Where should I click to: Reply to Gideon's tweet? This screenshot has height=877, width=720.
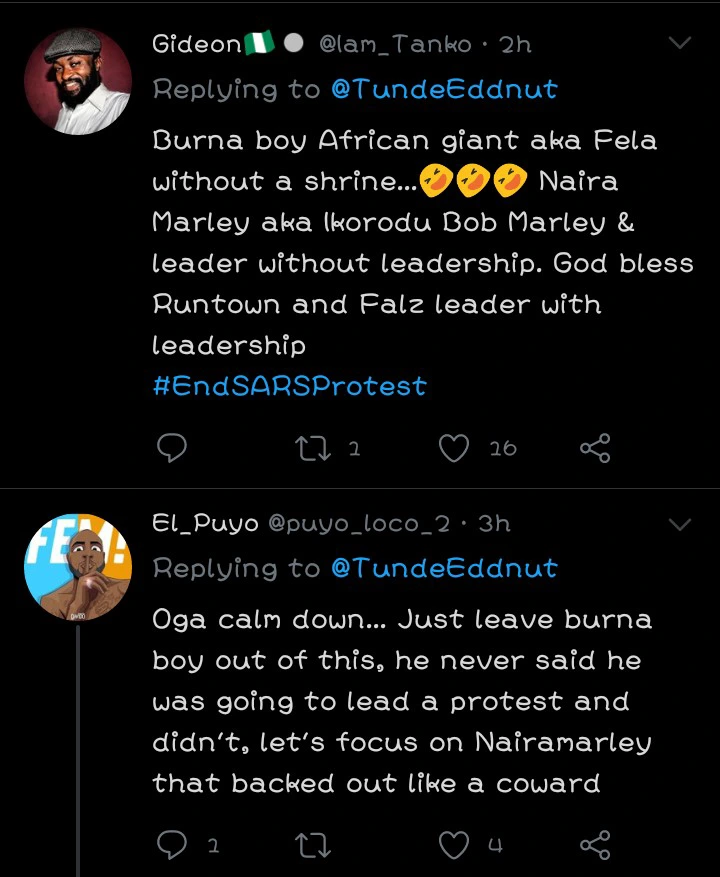173,449
